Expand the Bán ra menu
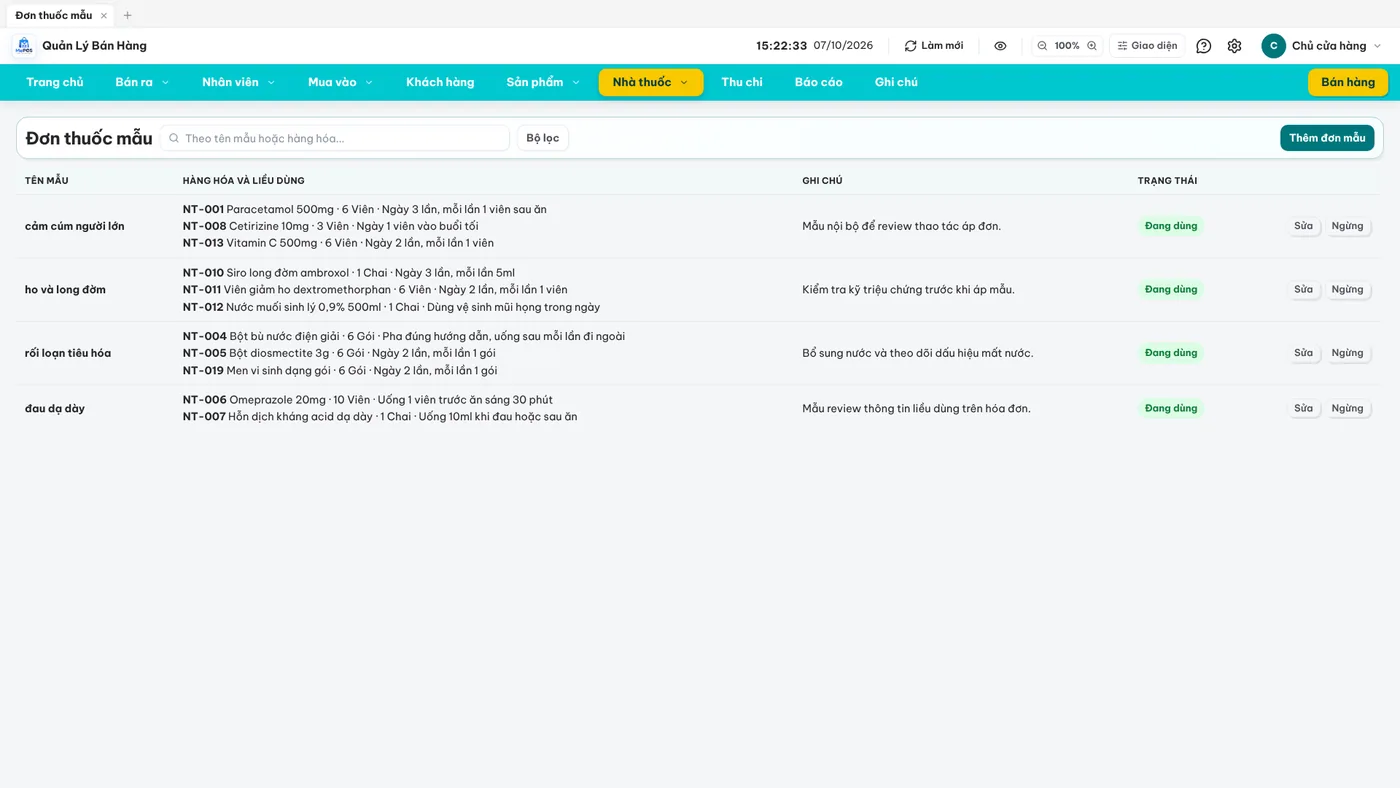This screenshot has width=1400, height=788. tap(142, 82)
